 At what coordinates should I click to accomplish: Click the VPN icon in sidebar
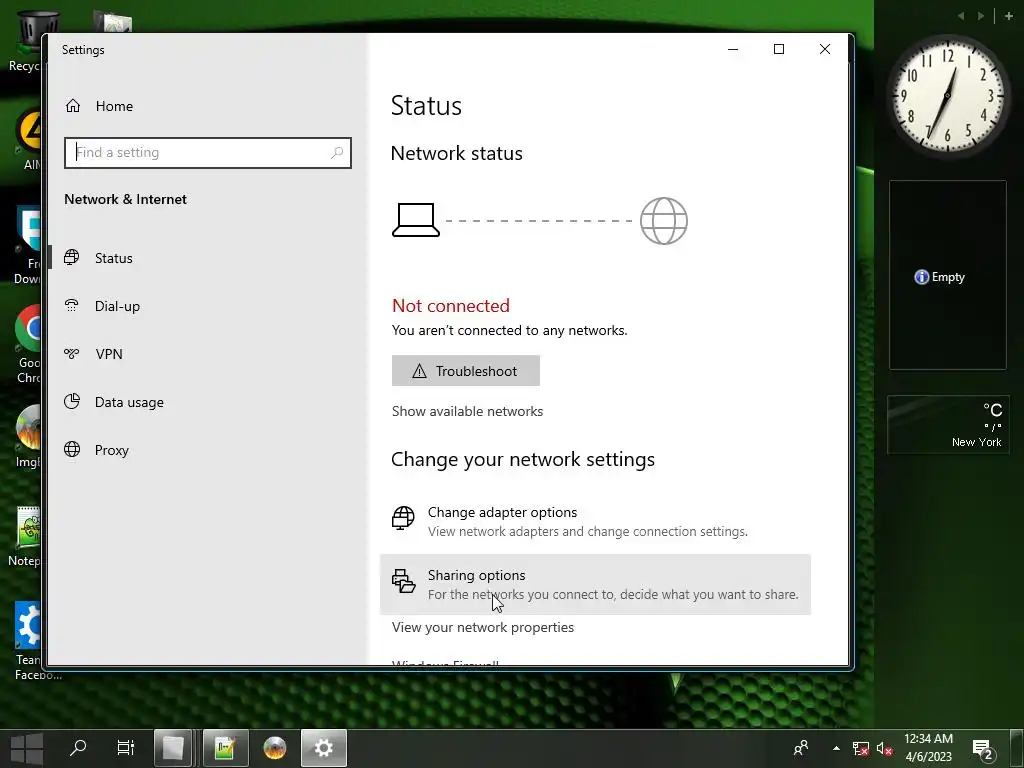click(72, 353)
